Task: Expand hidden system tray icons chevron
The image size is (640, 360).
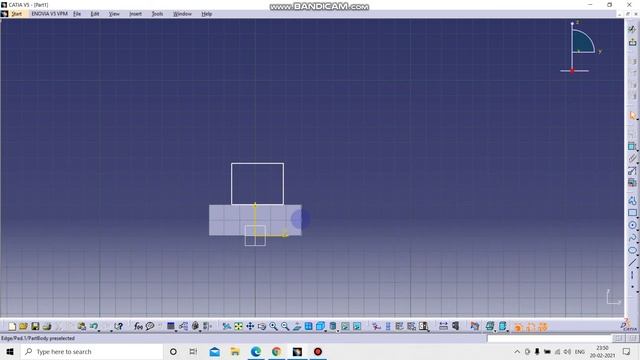Action: pyautogui.click(x=517, y=351)
